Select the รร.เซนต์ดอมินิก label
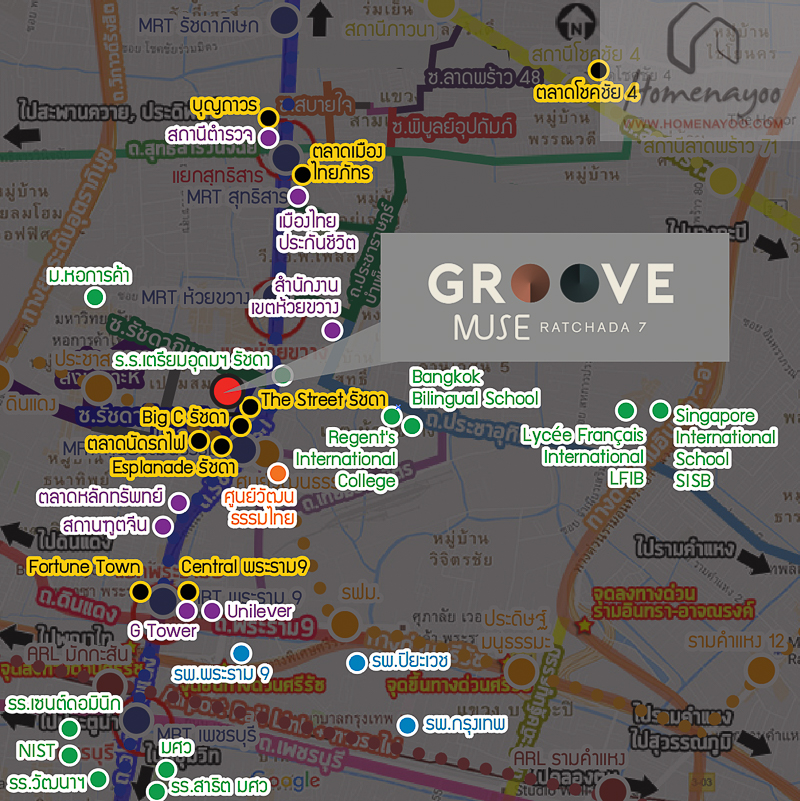 64,704
